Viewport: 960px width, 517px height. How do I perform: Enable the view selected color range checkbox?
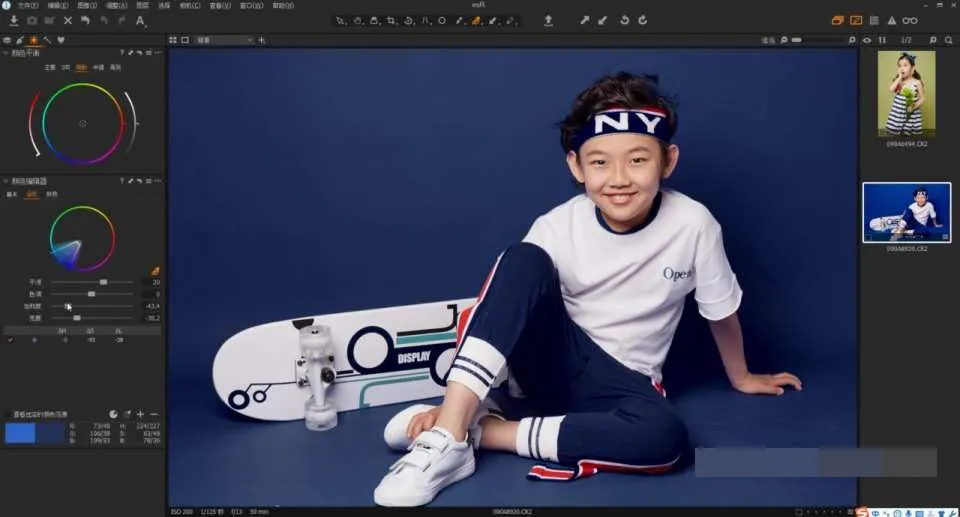click(8, 415)
